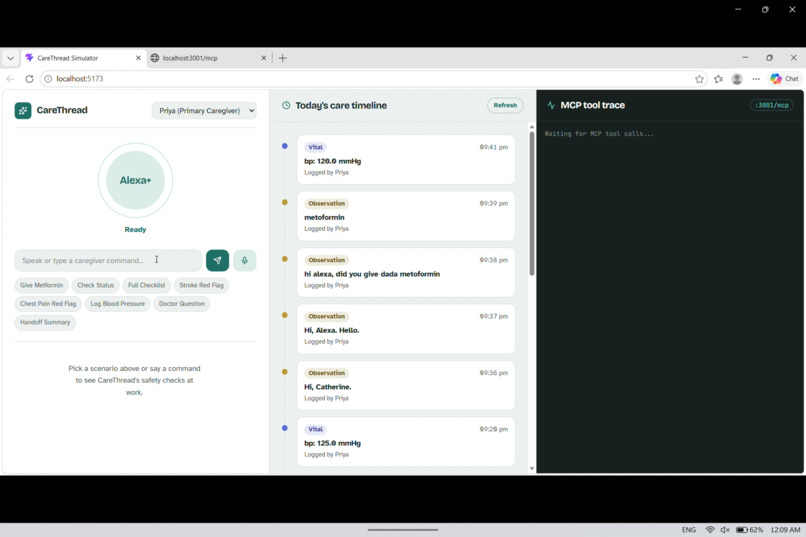Open the browser favorites list icon
806x537 pixels.
click(x=718, y=79)
